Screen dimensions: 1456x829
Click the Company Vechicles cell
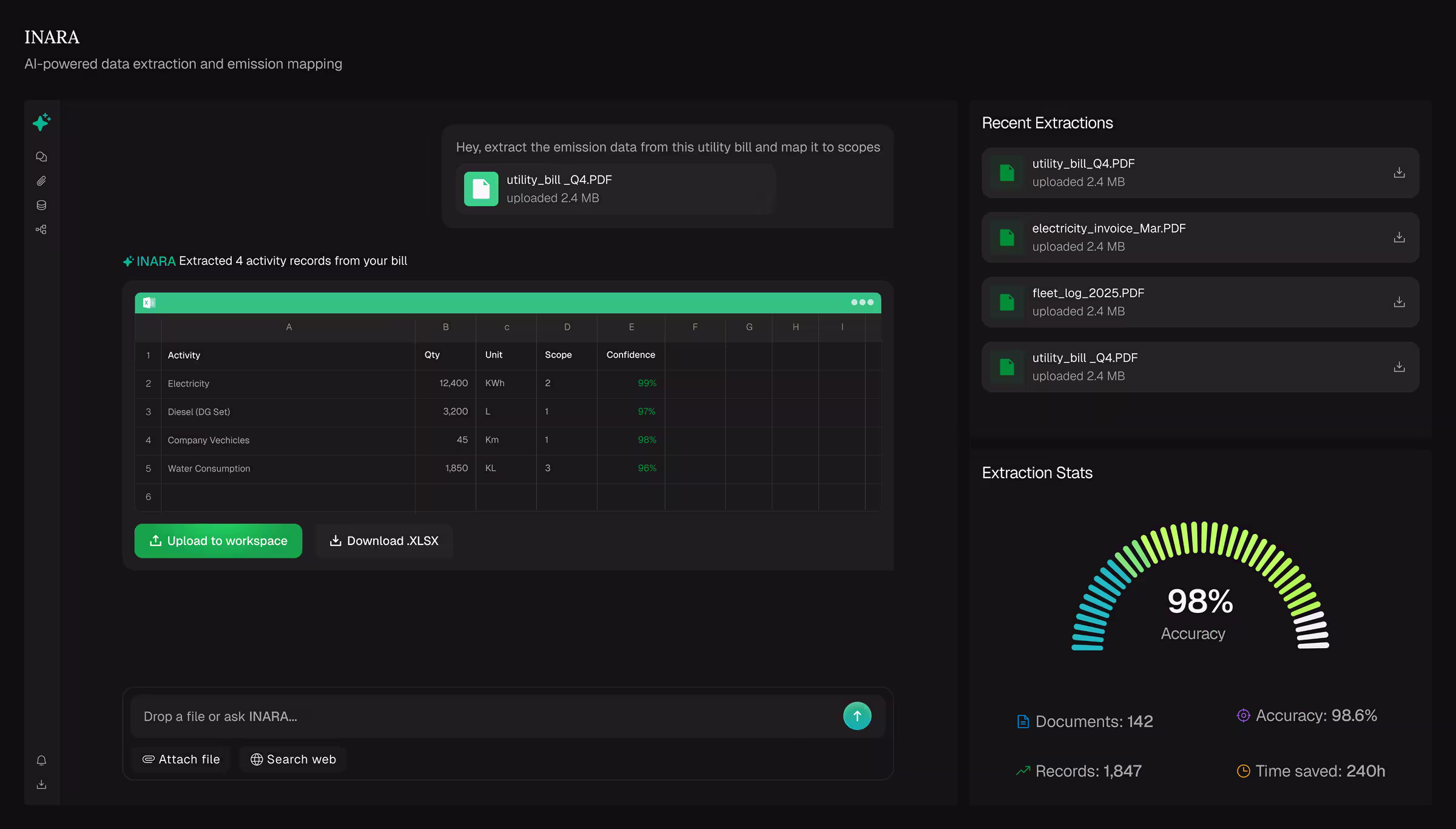tap(289, 440)
